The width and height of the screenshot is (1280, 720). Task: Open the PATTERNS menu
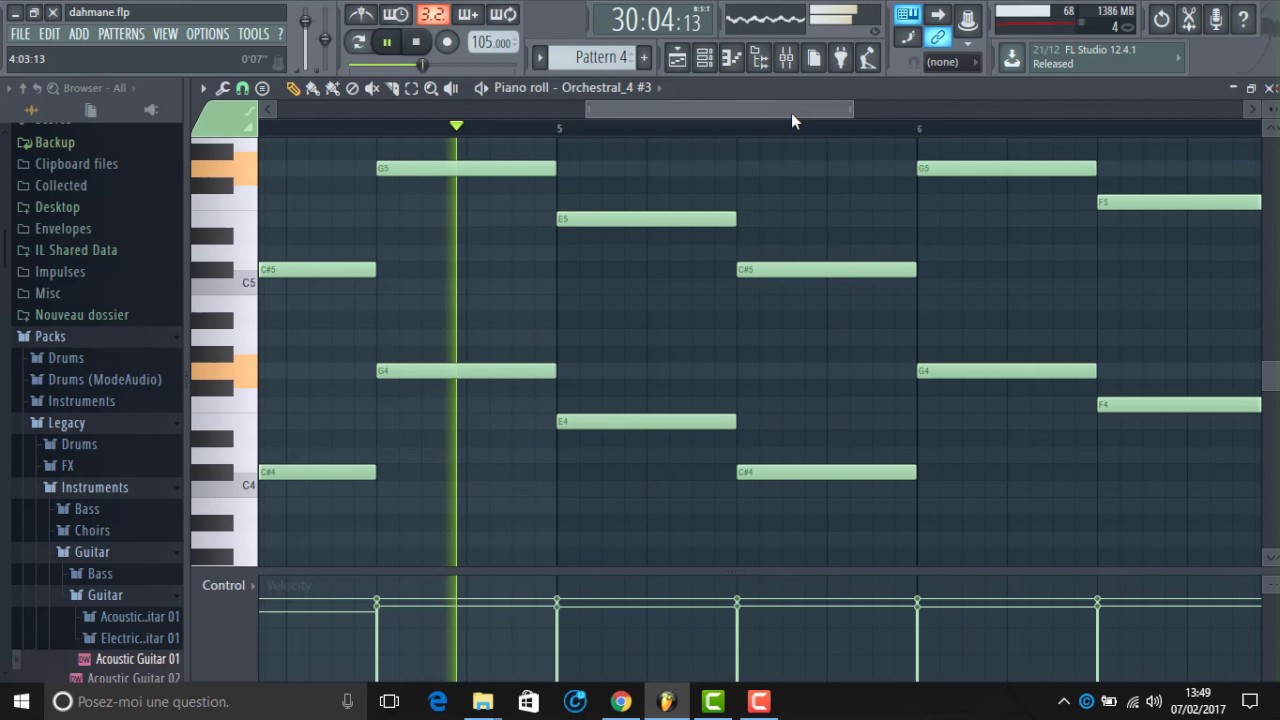pos(121,34)
